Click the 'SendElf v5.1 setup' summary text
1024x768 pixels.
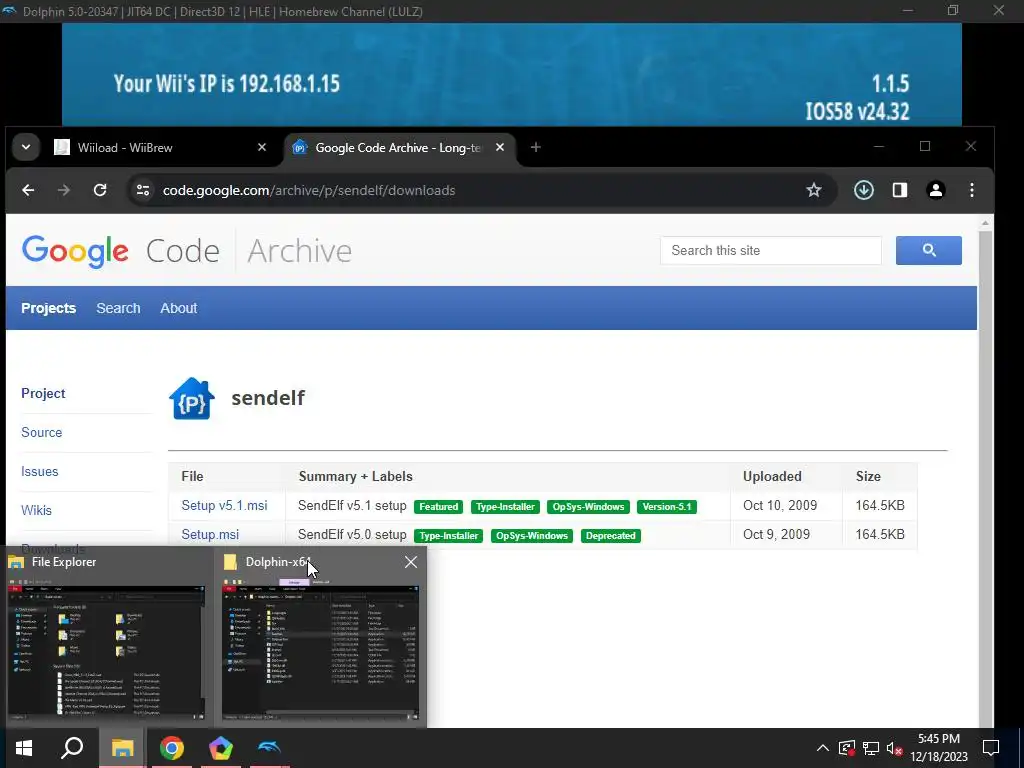pyautogui.click(x=352, y=505)
